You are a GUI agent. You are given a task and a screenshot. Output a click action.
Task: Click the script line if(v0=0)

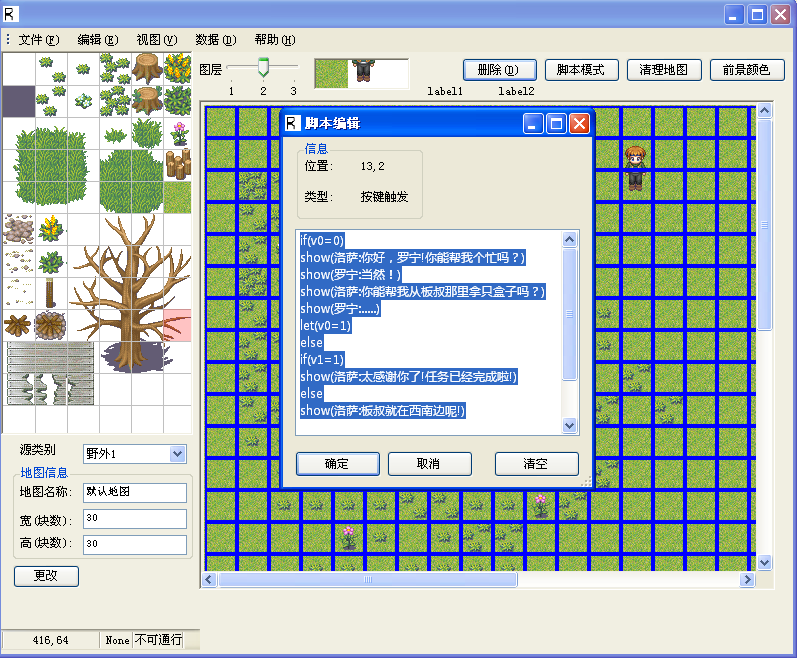[x=322, y=240]
